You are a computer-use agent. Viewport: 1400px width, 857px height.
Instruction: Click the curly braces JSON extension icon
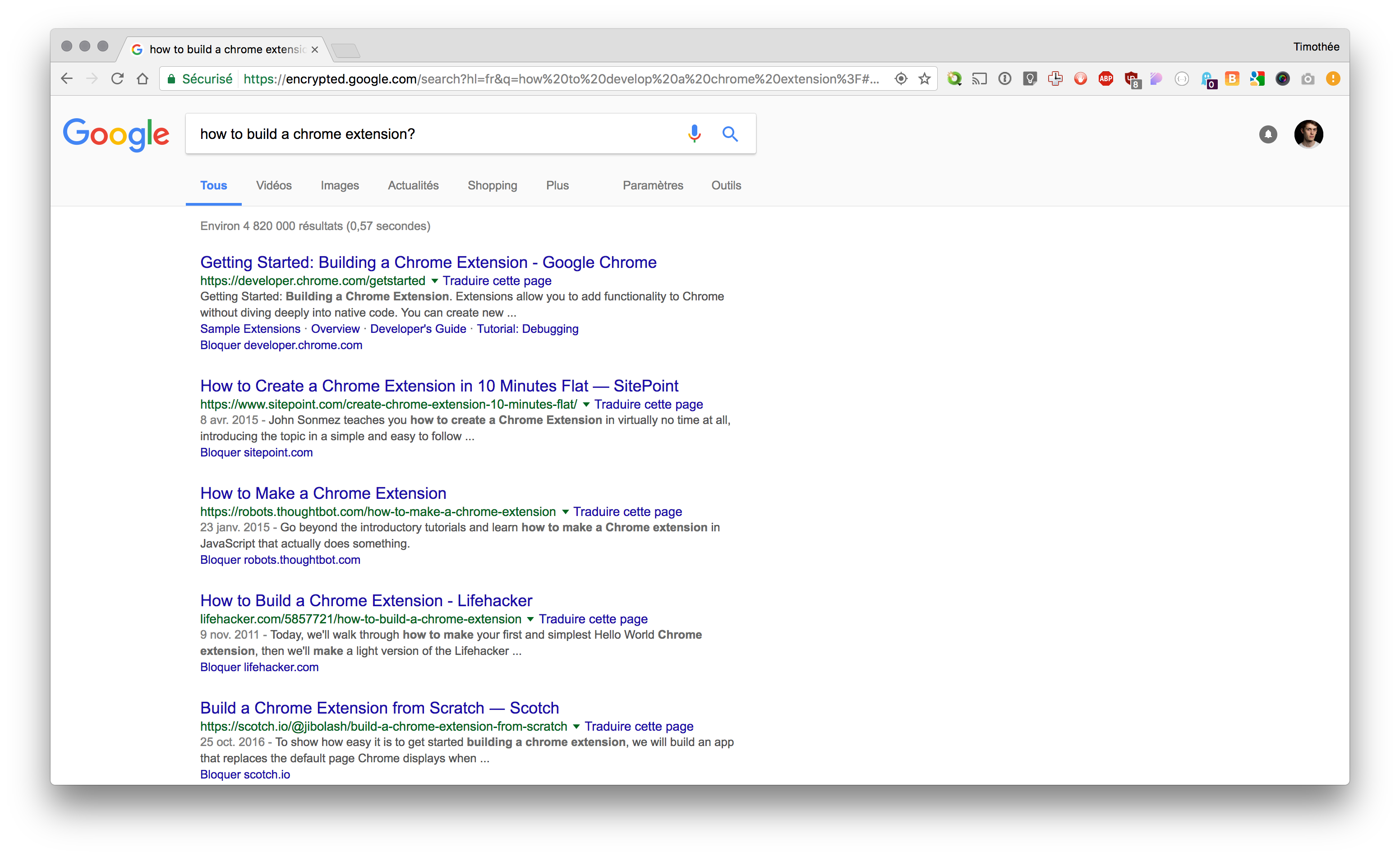pyautogui.click(x=1181, y=78)
